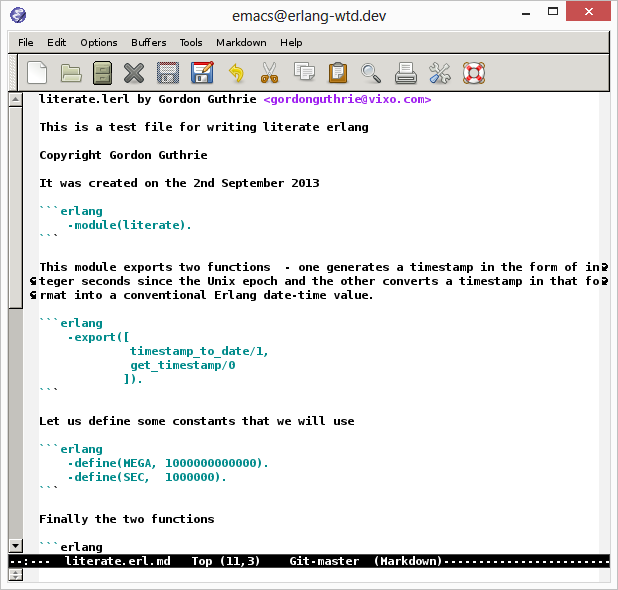The height and width of the screenshot is (590, 618).
Task: Open preferences with the tools icon
Action: [x=440, y=73]
